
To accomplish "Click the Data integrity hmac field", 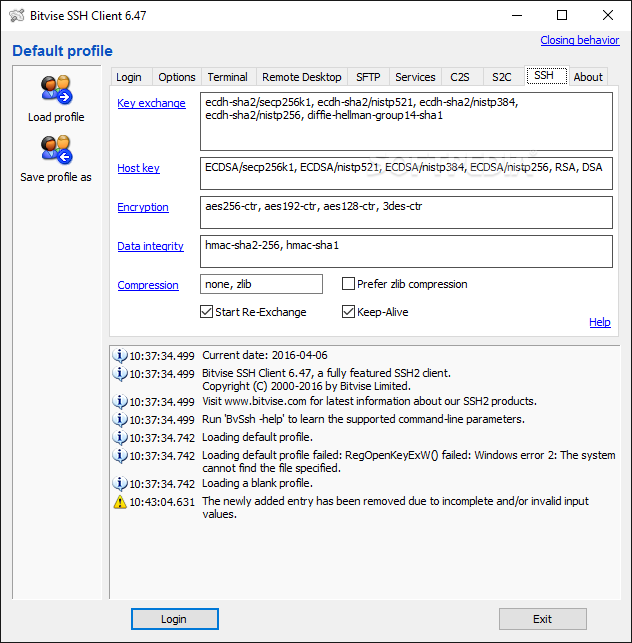I will coord(406,251).
